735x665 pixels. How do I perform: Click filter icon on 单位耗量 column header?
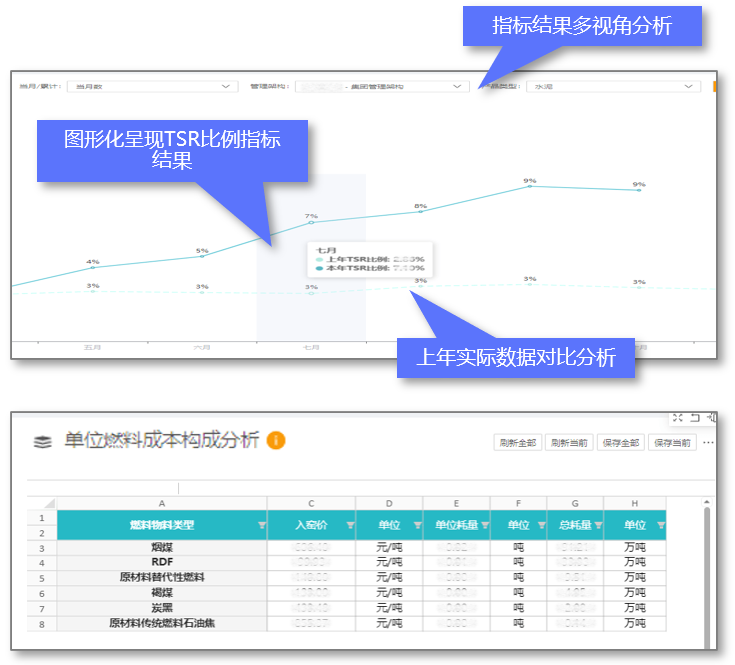click(485, 525)
